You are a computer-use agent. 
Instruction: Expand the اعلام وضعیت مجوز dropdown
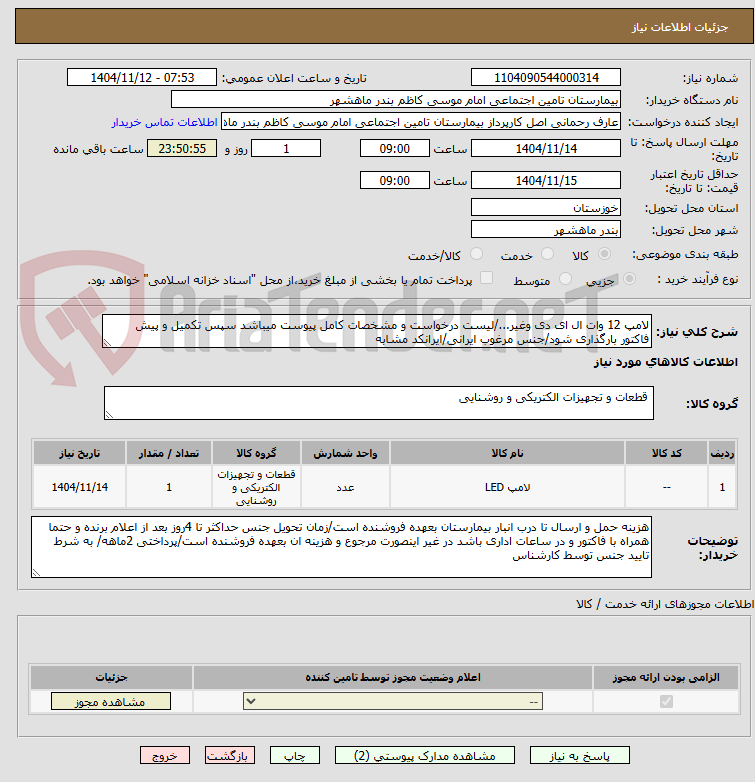coord(393,701)
